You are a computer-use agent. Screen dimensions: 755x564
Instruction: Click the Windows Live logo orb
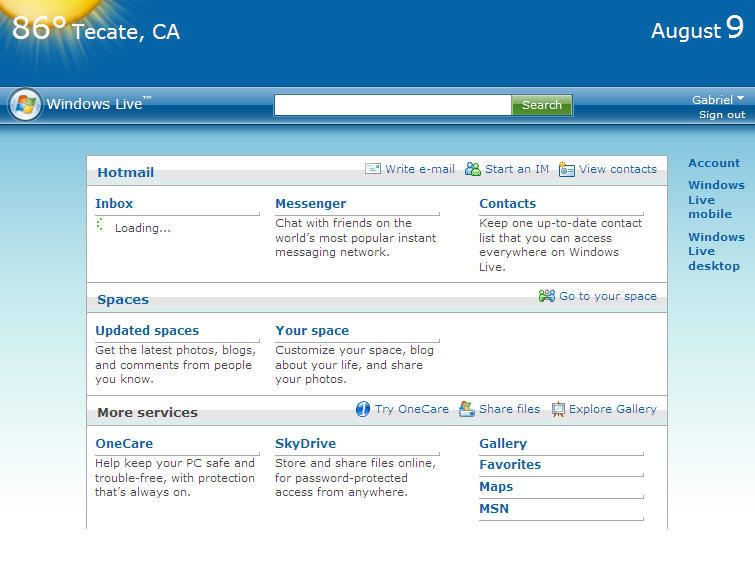pos(25,104)
